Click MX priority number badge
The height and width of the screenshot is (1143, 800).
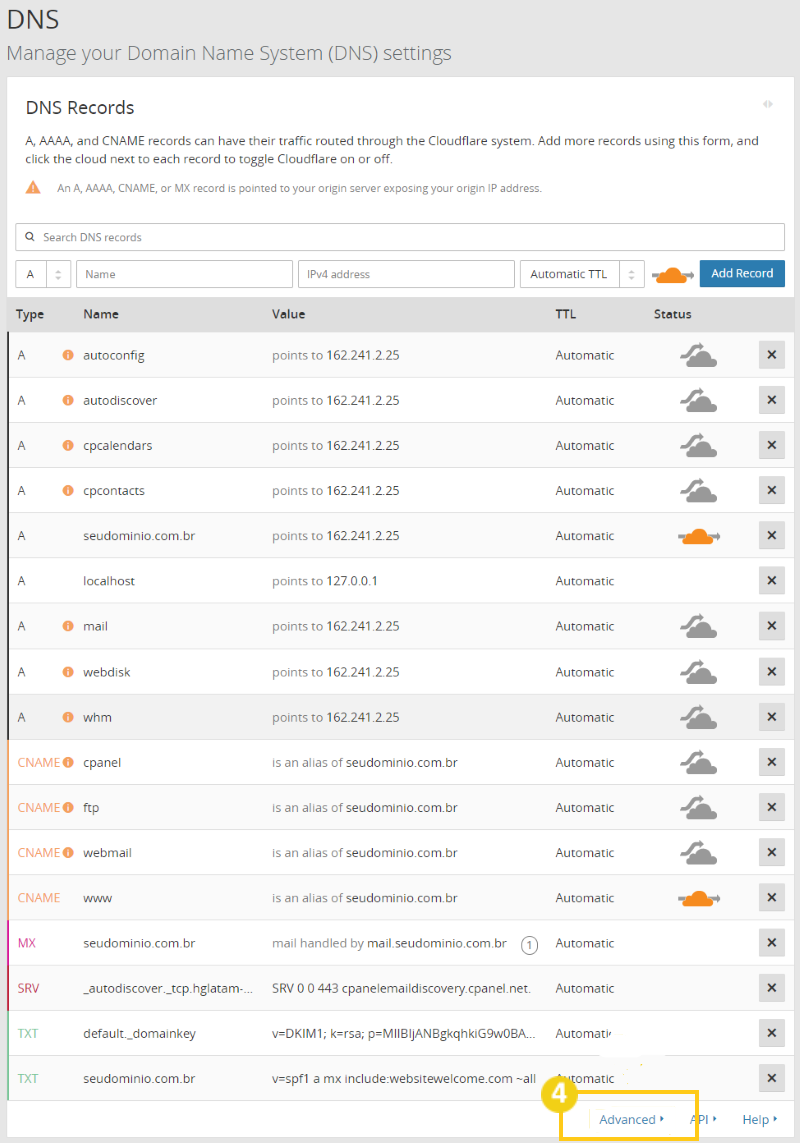click(x=529, y=945)
